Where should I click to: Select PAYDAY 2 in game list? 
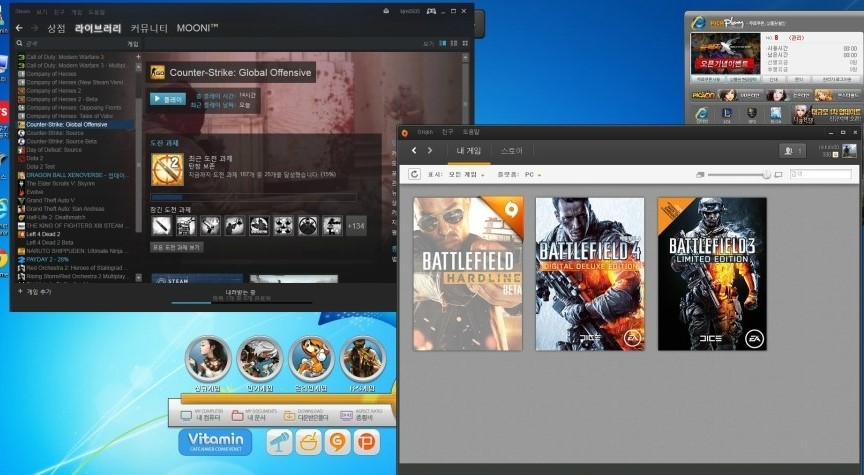click(47, 259)
